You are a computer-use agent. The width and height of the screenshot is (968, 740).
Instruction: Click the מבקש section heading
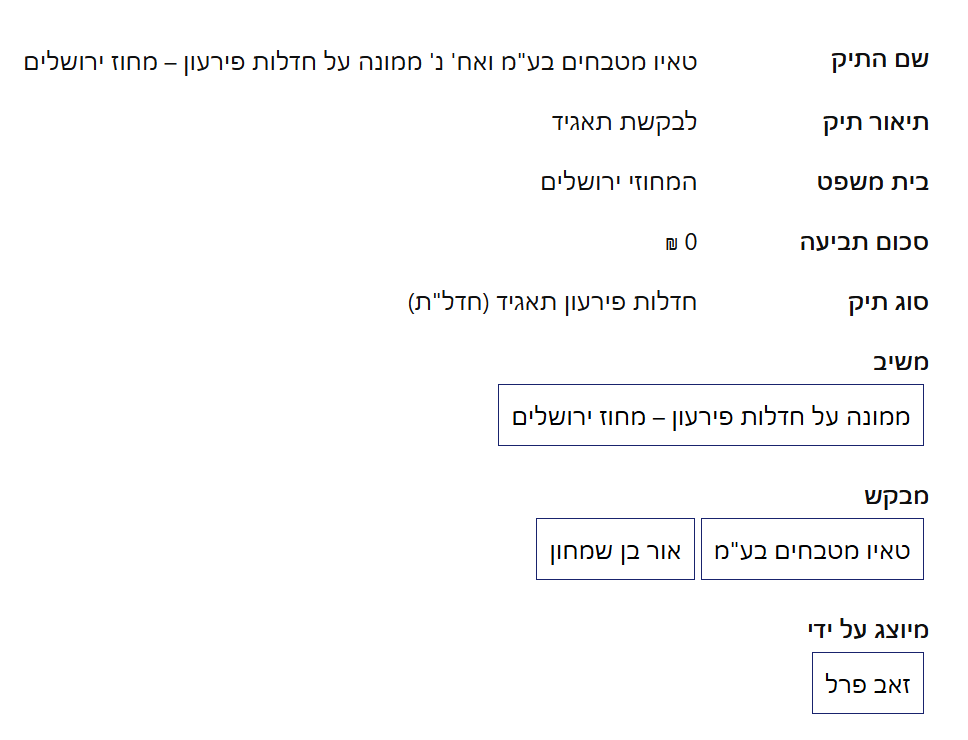pyautogui.click(x=896, y=495)
